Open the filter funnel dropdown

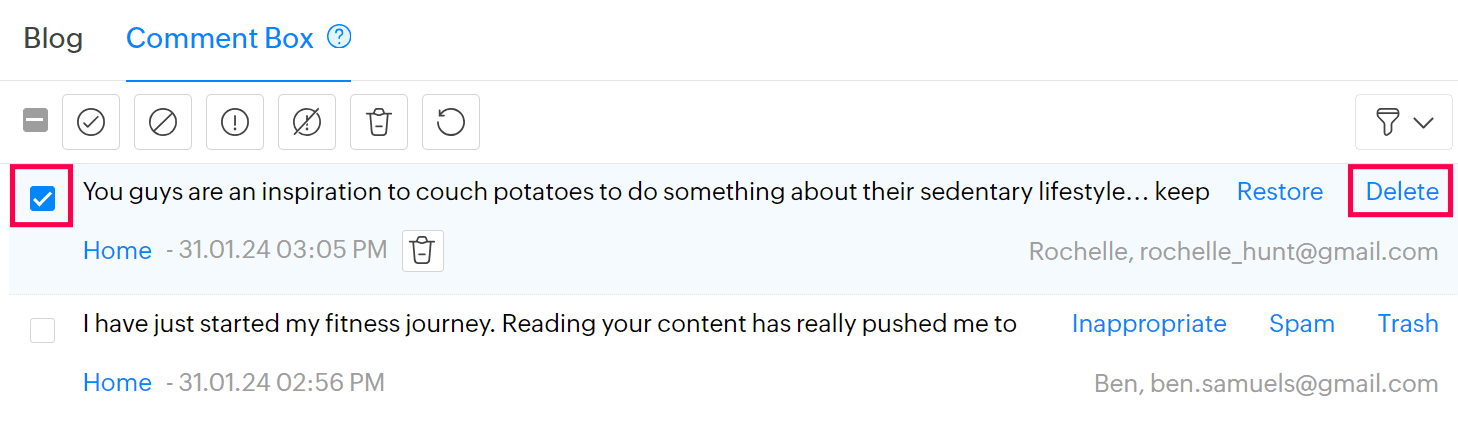point(1405,122)
